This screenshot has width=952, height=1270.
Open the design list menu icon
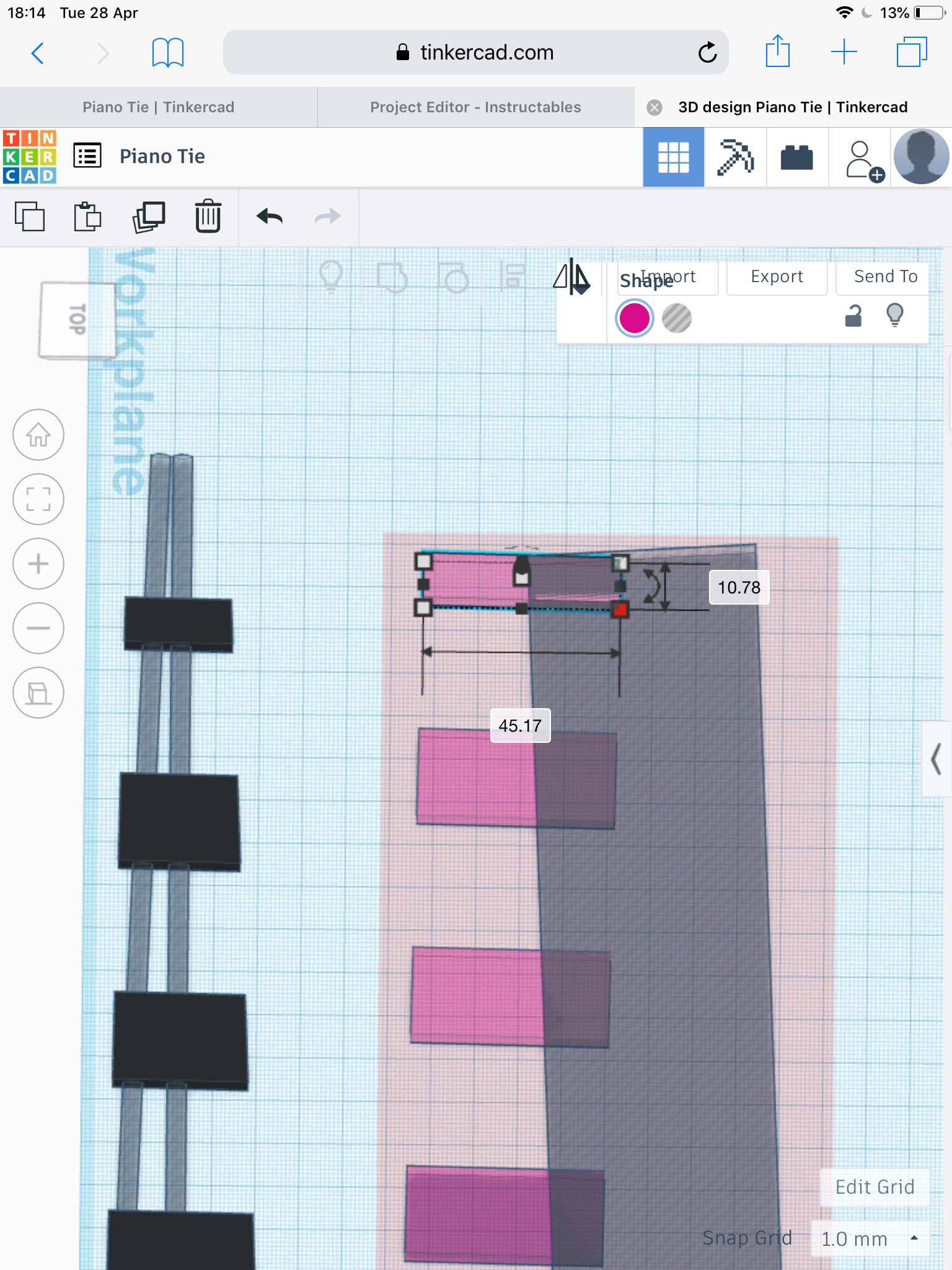pos(87,156)
